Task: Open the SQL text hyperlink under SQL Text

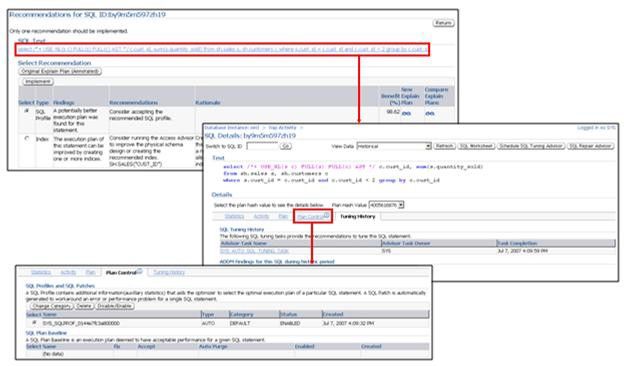Action: click(x=223, y=49)
